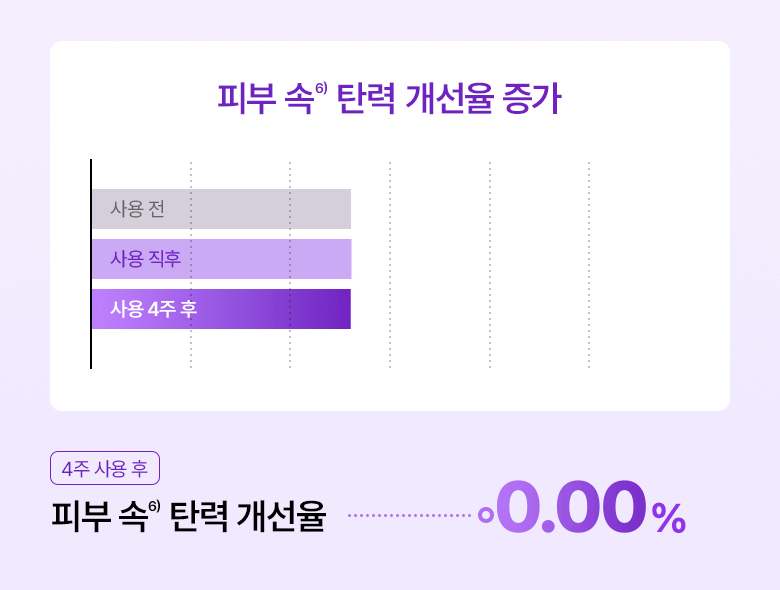Click the purple percent sign symbol
This screenshot has width=780, height=590.
669,518
